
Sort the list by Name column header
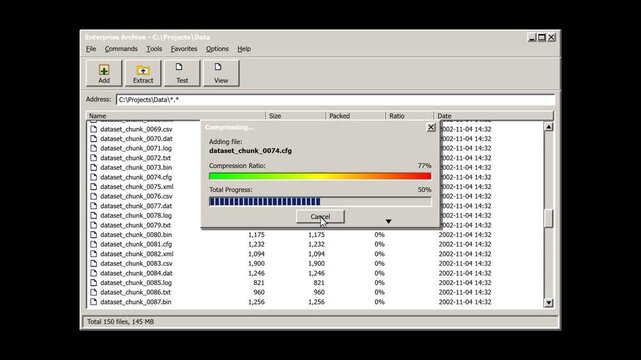tap(176, 116)
